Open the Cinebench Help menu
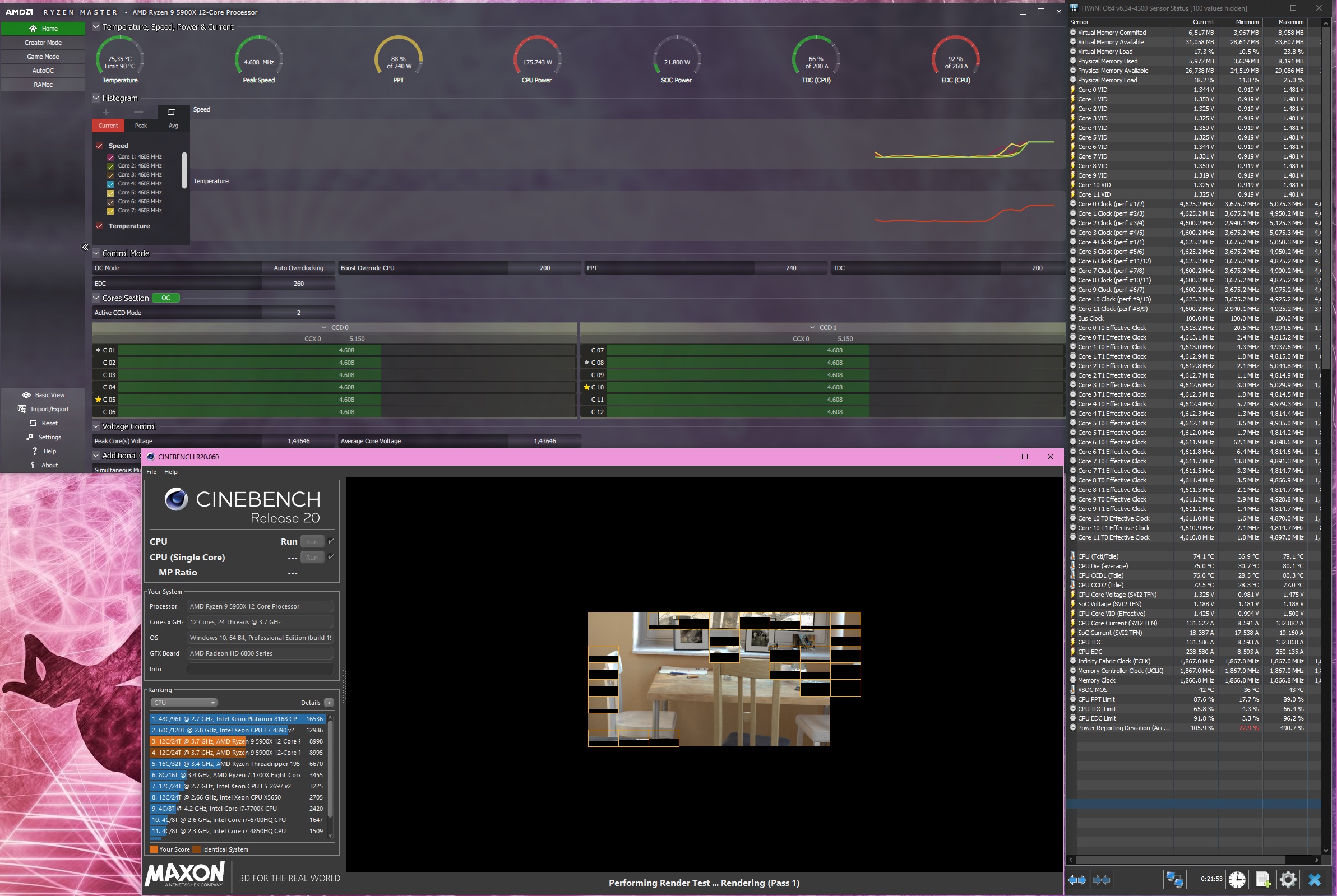The height and width of the screenshot is (896, 1337). click(x=170, y=472)
